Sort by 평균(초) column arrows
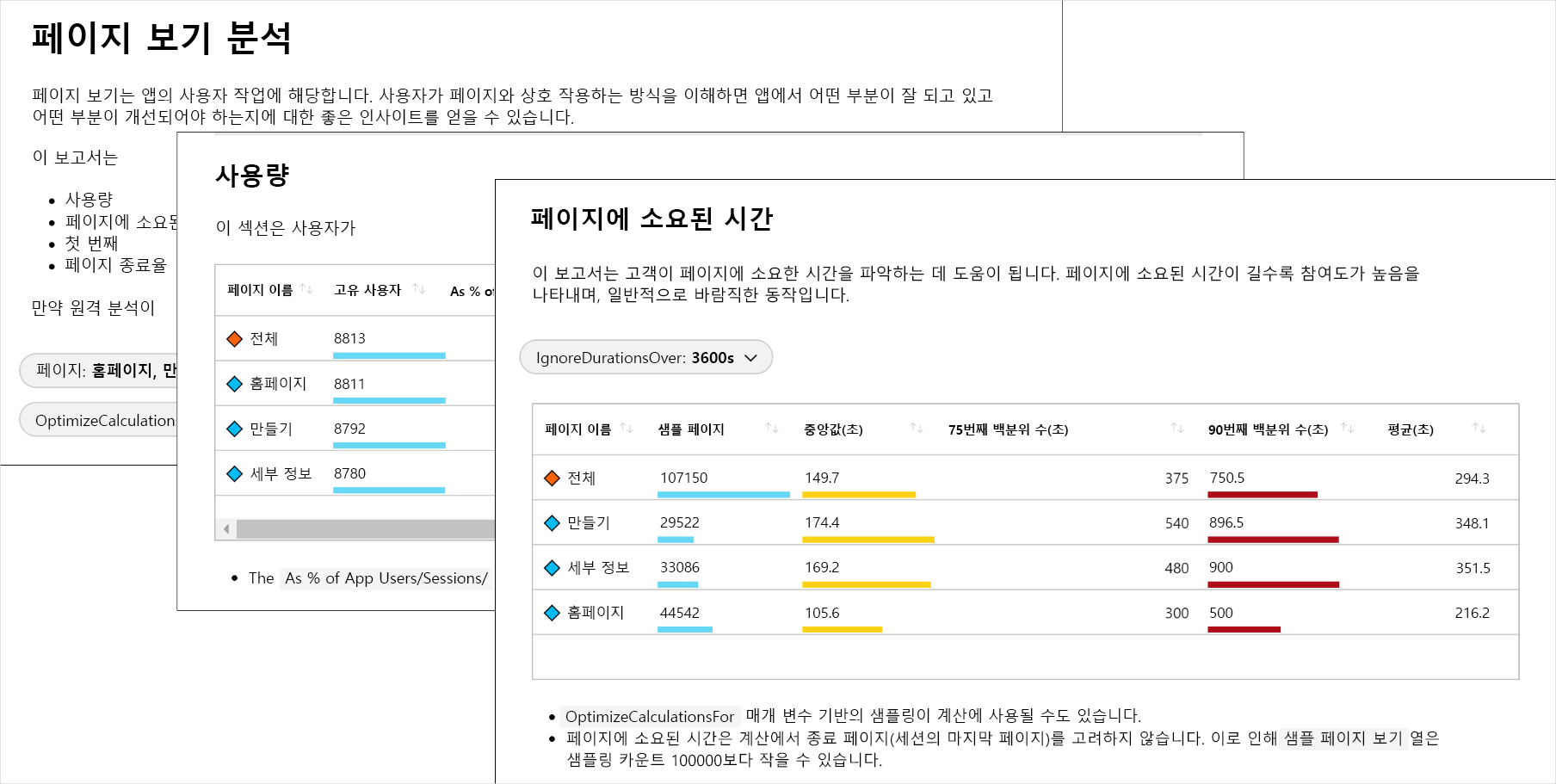This screenshot has width=1556, height=784. pyautogui.click(x=1479, y=428)
